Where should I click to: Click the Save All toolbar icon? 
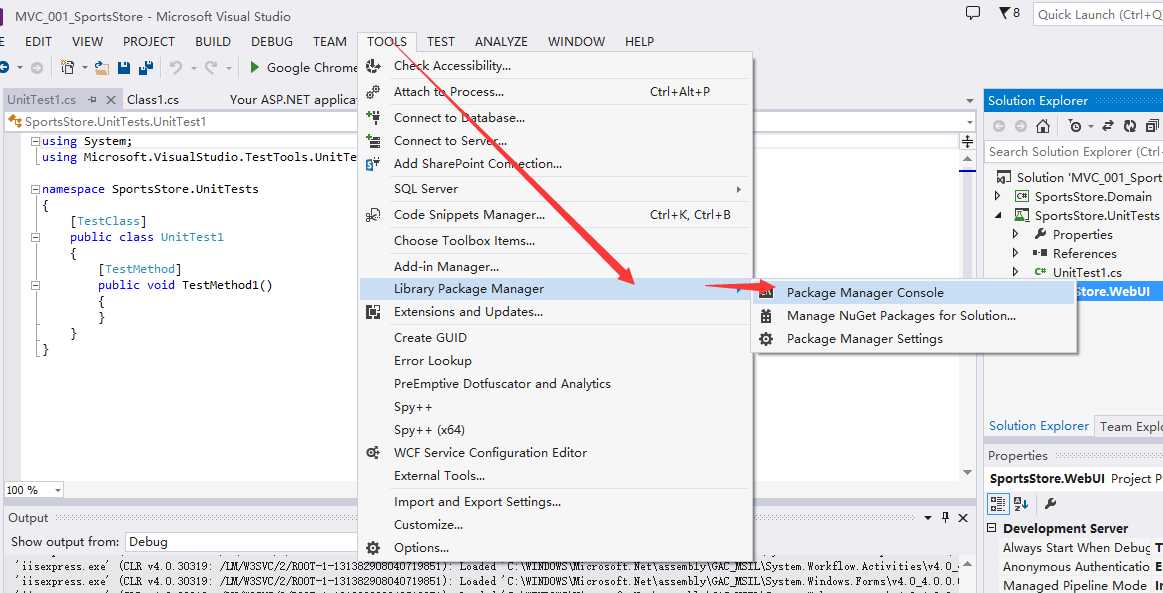[146, 67]
